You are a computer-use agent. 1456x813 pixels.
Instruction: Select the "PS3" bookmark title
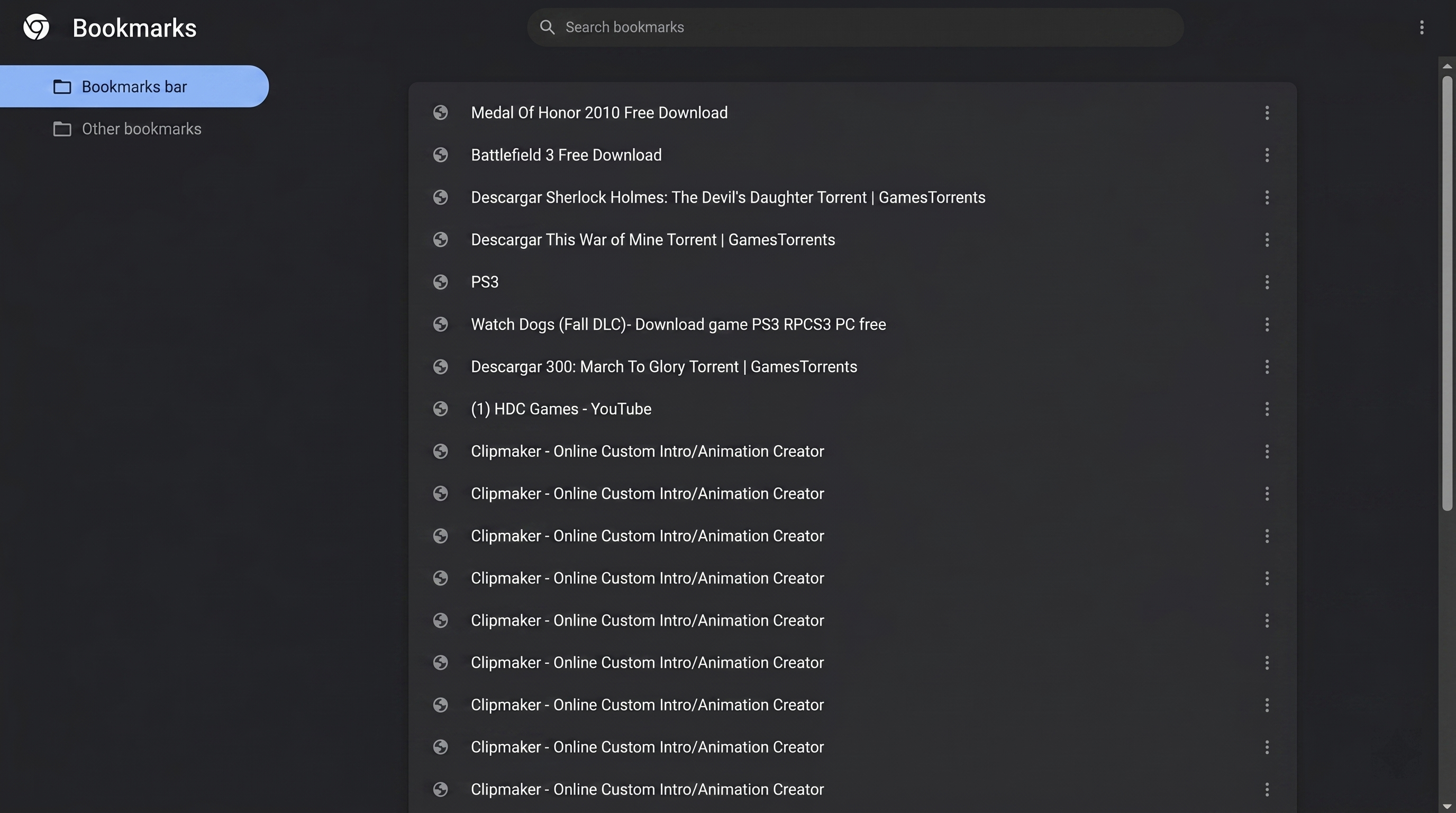tap(485, 282)
